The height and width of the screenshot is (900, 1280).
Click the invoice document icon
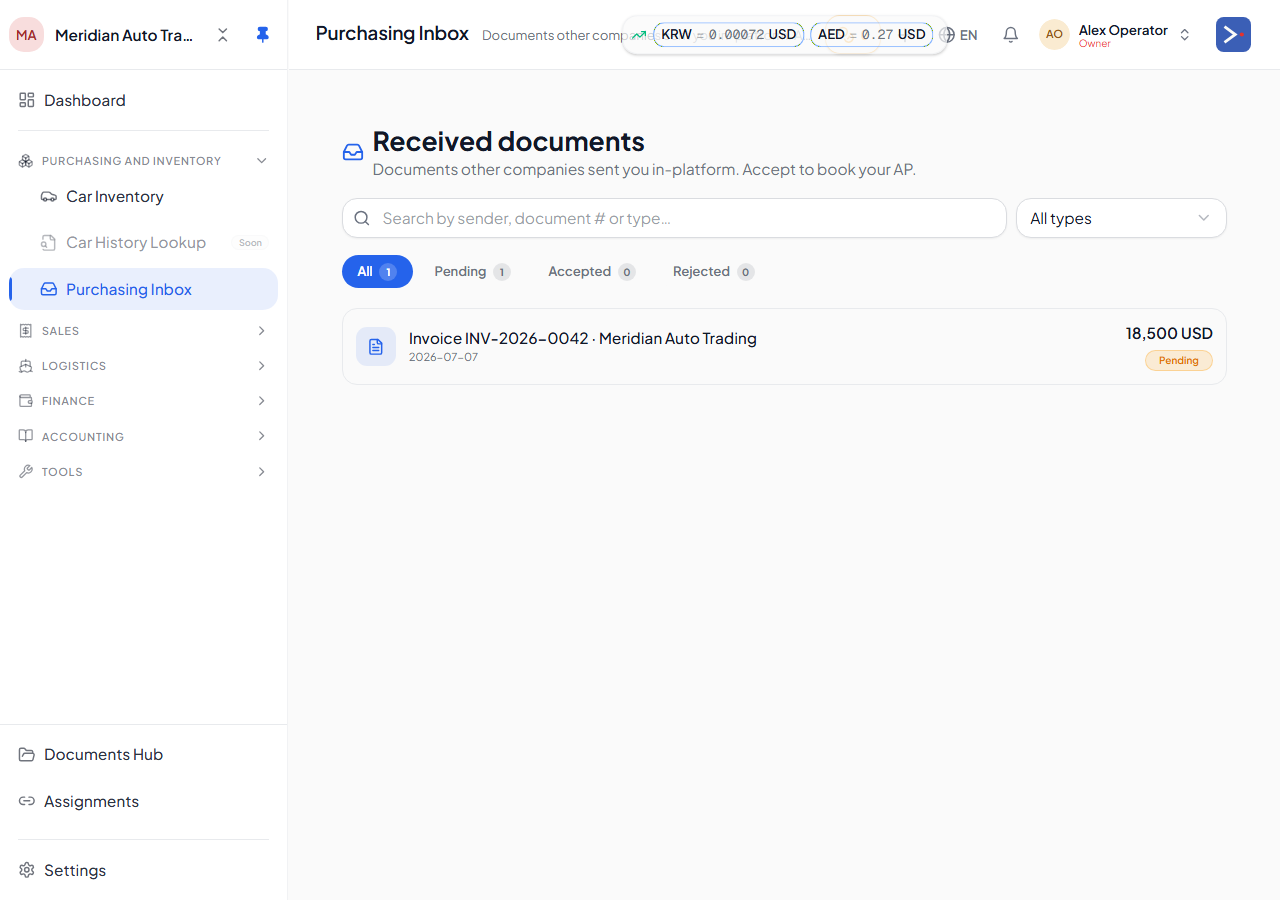click(x=376, y=347)
